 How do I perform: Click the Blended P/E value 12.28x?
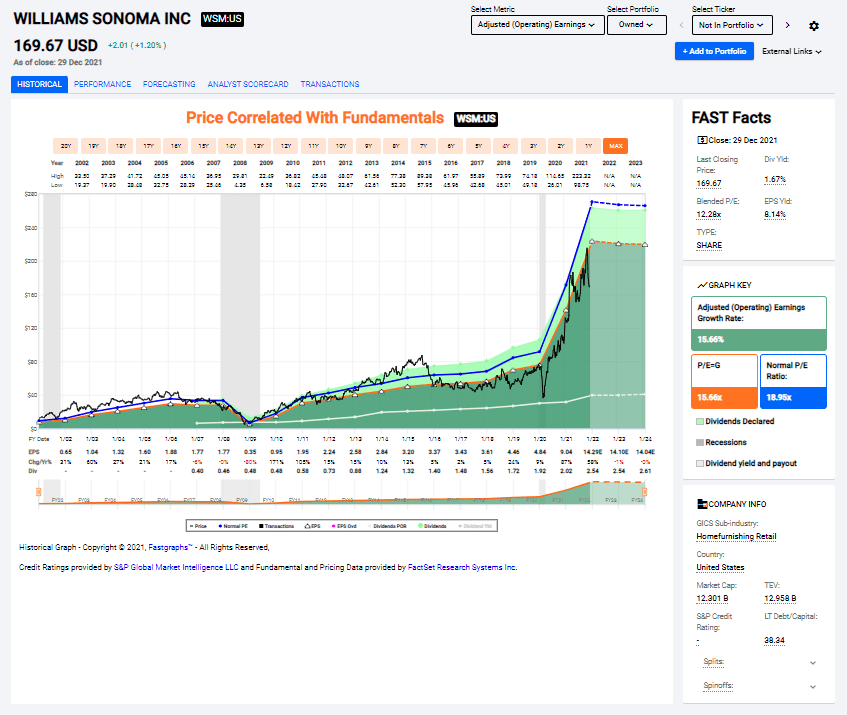point(709,214)
